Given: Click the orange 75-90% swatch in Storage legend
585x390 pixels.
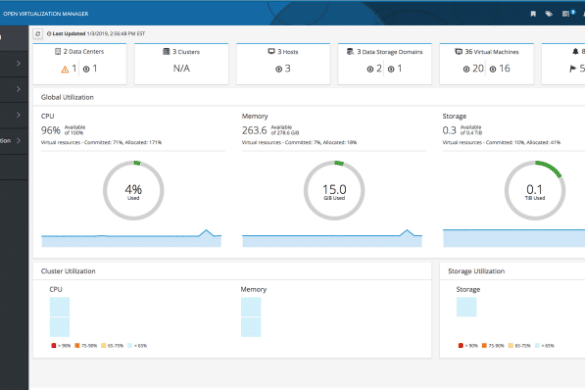Looking at the screenshot, I should click(x=484, y=346).
